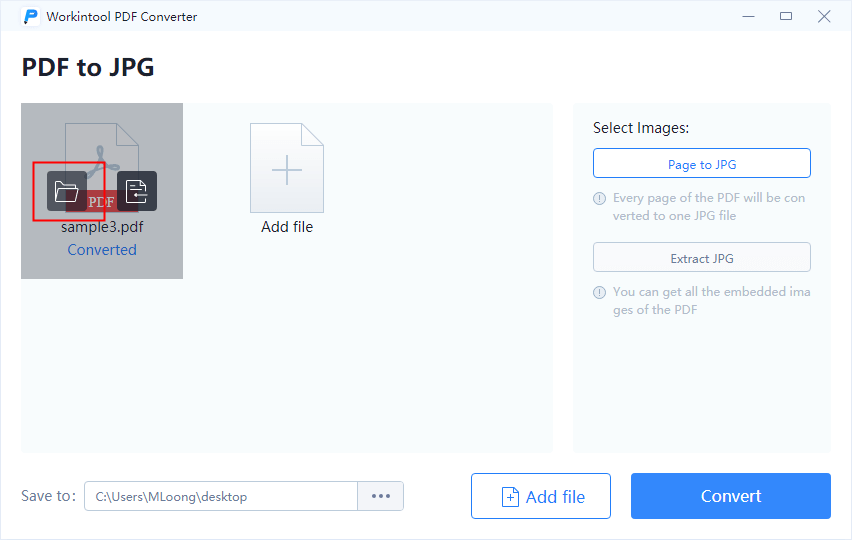Click info icon beside 'Every page of the PDF'

[600, 198]
